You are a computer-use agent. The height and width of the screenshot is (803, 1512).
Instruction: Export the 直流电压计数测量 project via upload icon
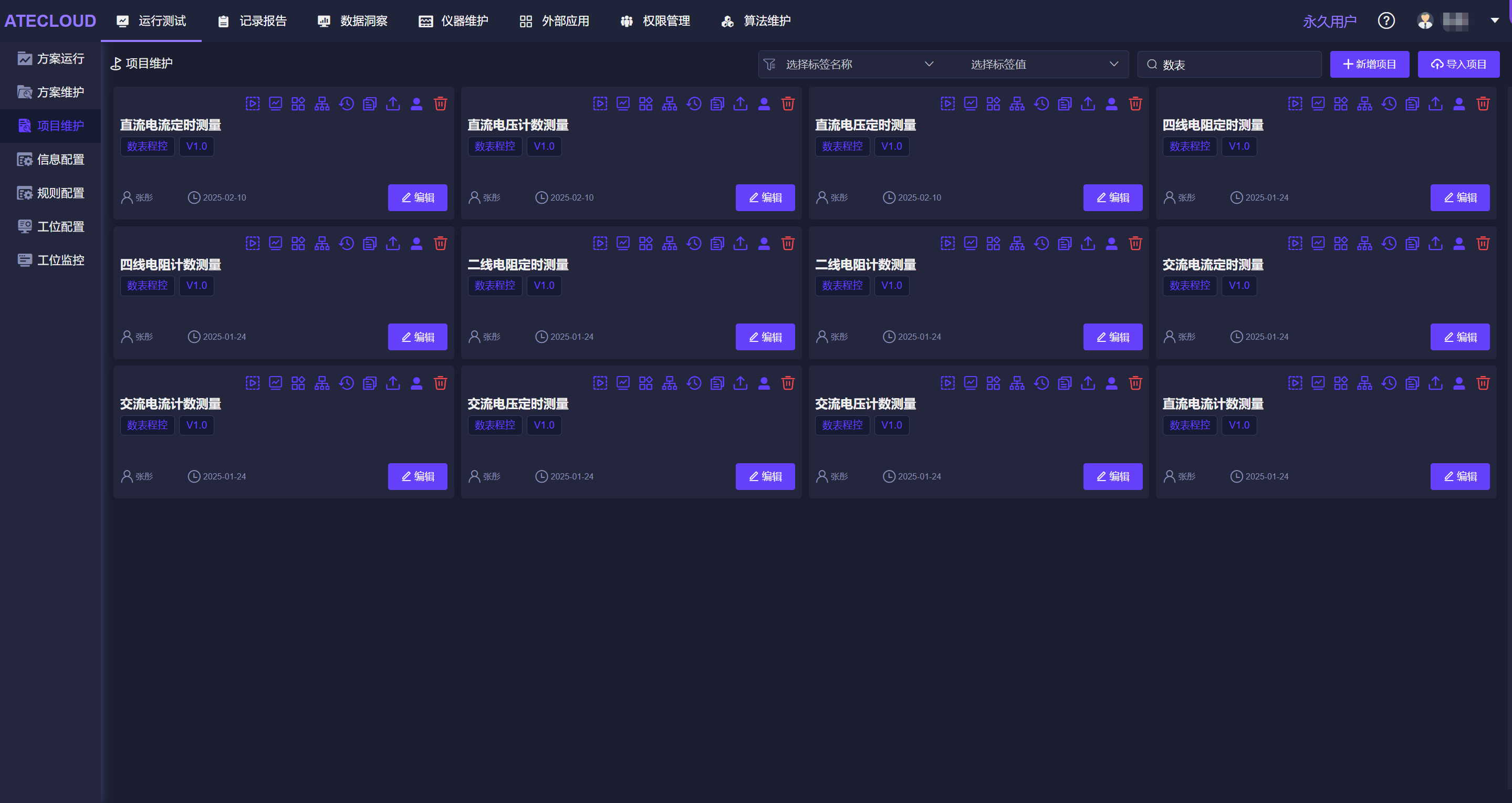741,104
